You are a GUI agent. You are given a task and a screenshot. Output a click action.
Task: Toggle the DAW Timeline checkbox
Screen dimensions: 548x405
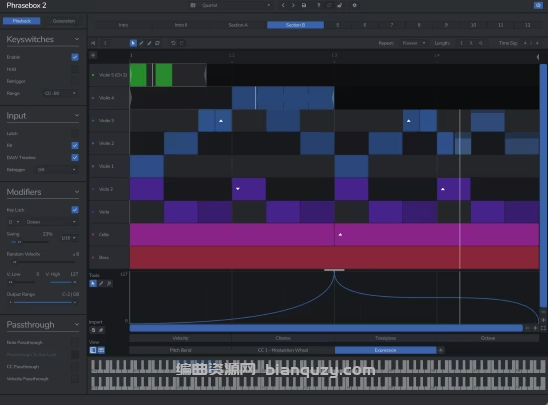click(75, 158)
